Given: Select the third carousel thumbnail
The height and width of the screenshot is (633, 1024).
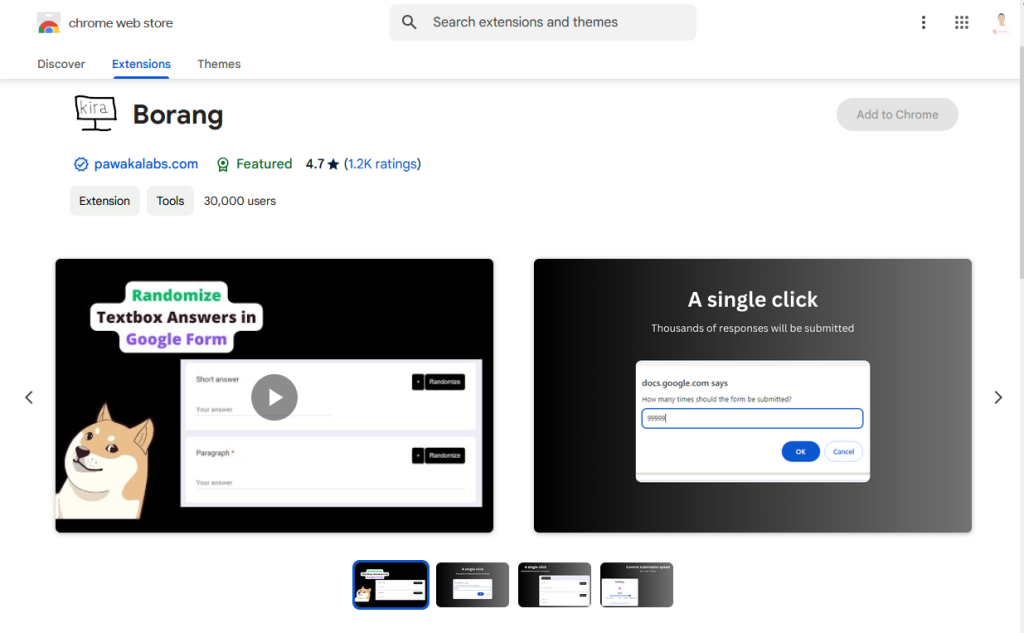Looking at the screenshot, I should coord(554,585).
